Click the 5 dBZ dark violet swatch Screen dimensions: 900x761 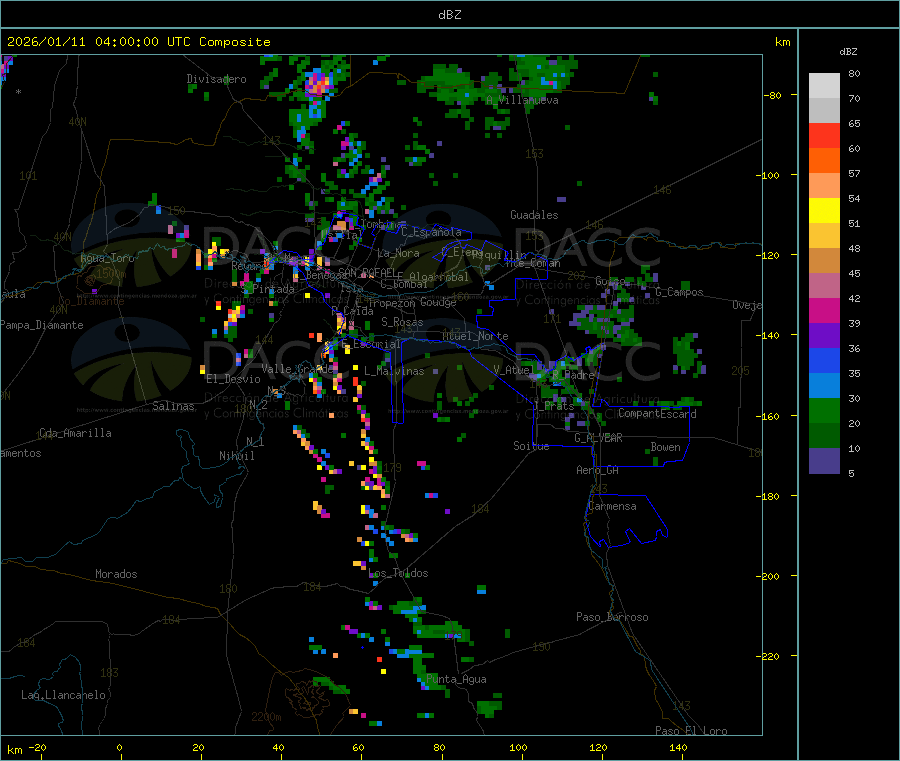(824, 461)
